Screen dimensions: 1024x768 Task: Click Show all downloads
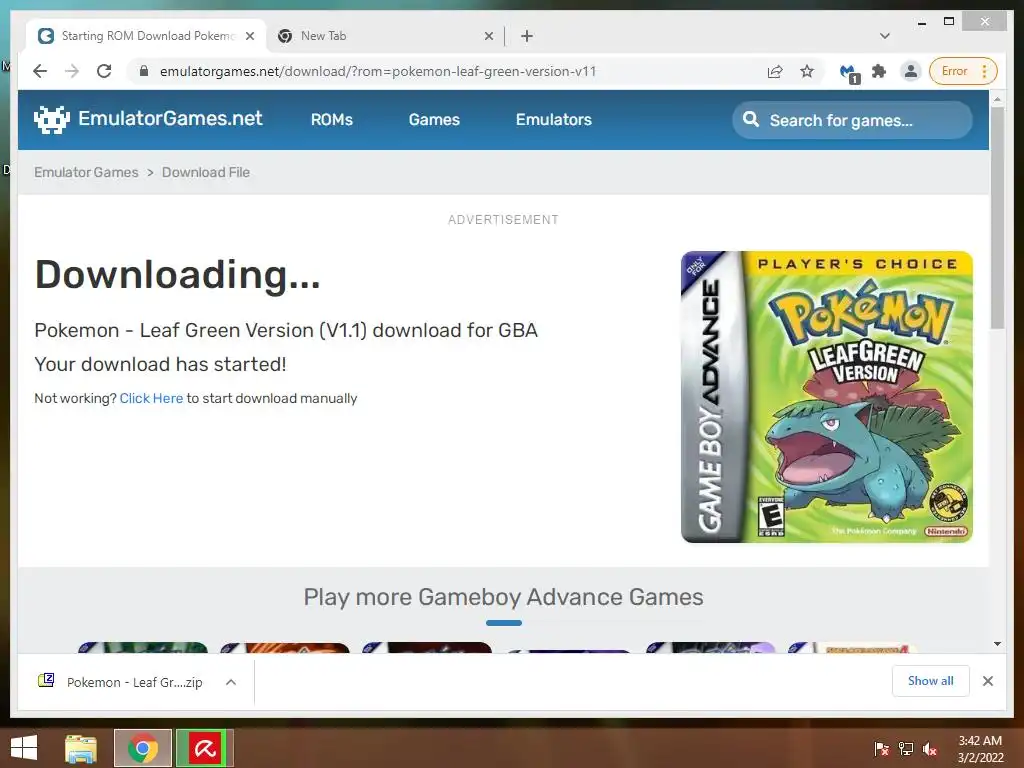coord(931,681)
